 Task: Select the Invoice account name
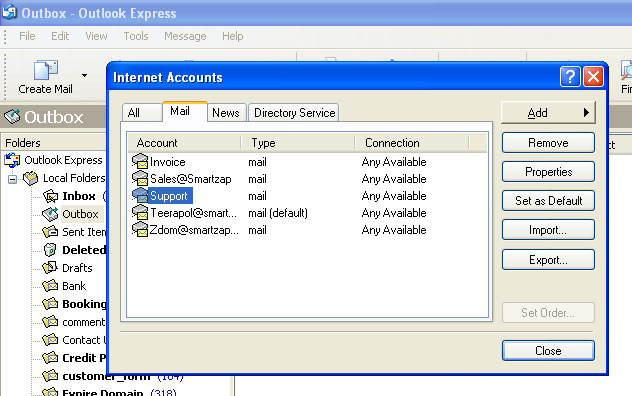pyautogui.click(x=168, y=162)
